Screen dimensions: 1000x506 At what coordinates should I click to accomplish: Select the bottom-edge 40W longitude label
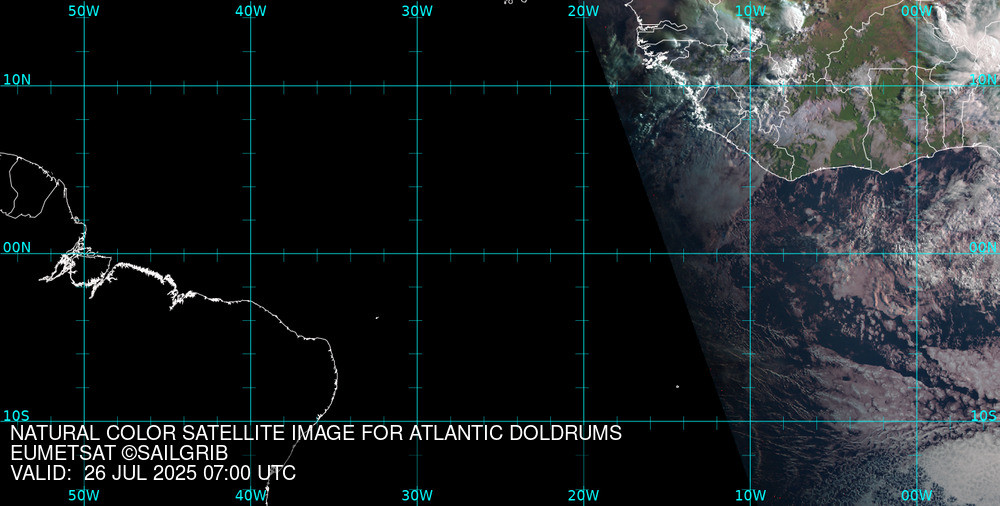pyautogui.click(x=251, y=496)
